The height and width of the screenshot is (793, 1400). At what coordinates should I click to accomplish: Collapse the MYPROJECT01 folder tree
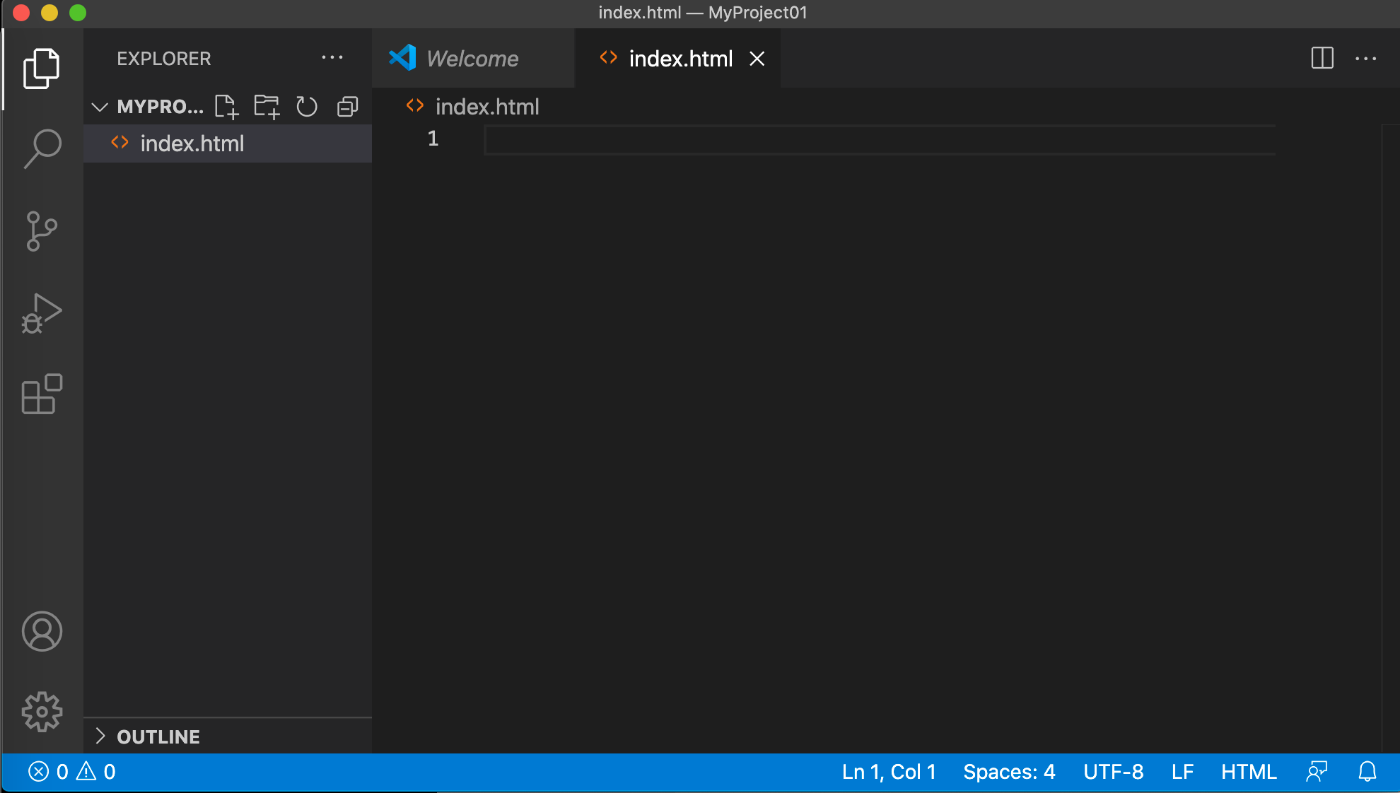click(99, 106)
